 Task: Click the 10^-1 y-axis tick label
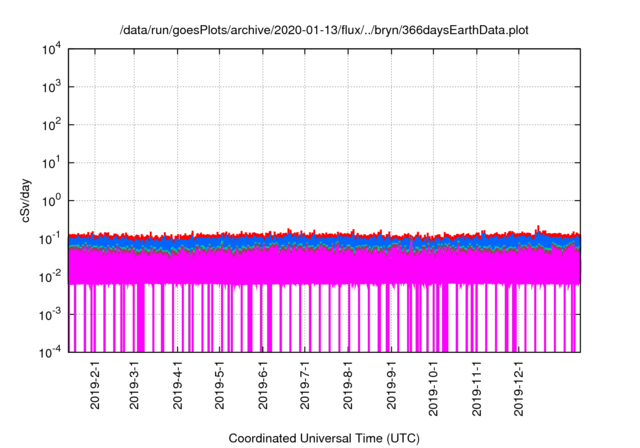point(50,239)
